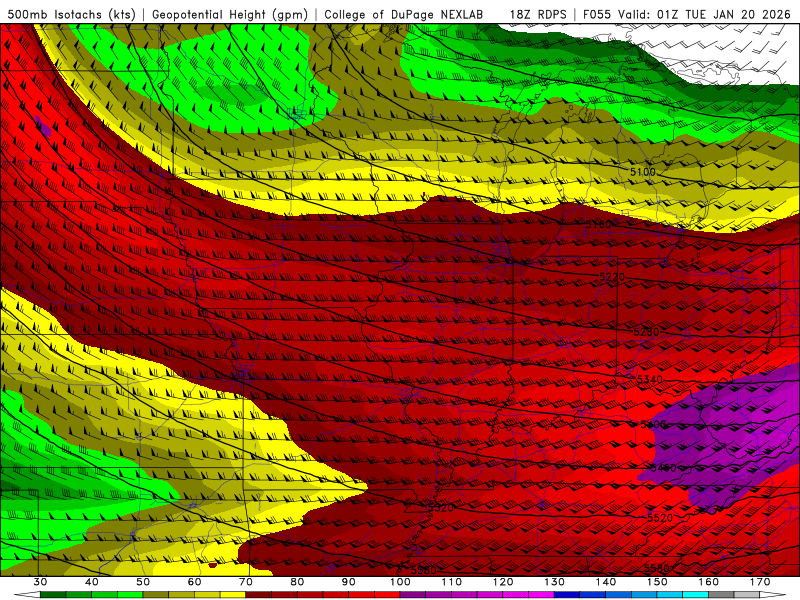This screenshot has width=800, height=600.
Task: Select the 100 knots legend value
Action: (x=400, y=582)
